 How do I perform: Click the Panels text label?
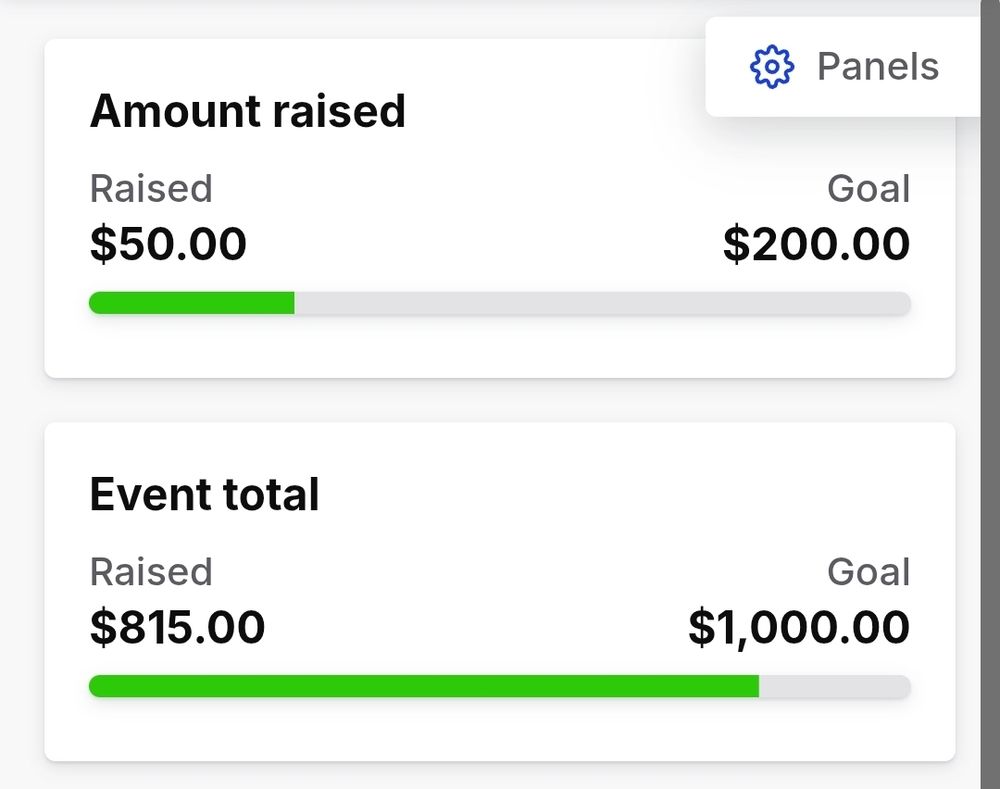(x=878, y=66)
